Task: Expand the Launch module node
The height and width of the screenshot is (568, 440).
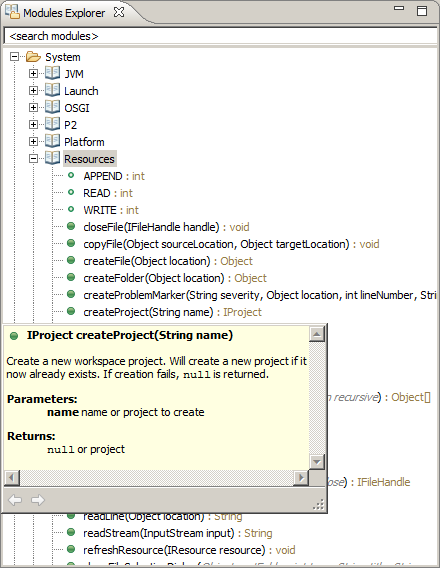Action: [x=33, y=91]
